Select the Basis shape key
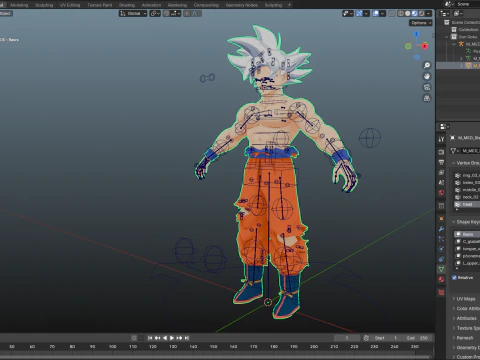This screenshot has height=360, width=480. click(467, 234)
